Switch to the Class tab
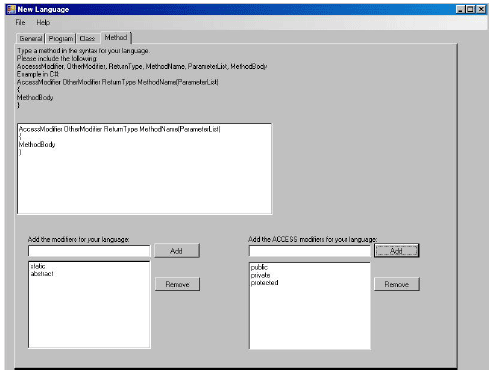Screen dimensions: 493x376 pyautogui.click(x=87, y=39)
